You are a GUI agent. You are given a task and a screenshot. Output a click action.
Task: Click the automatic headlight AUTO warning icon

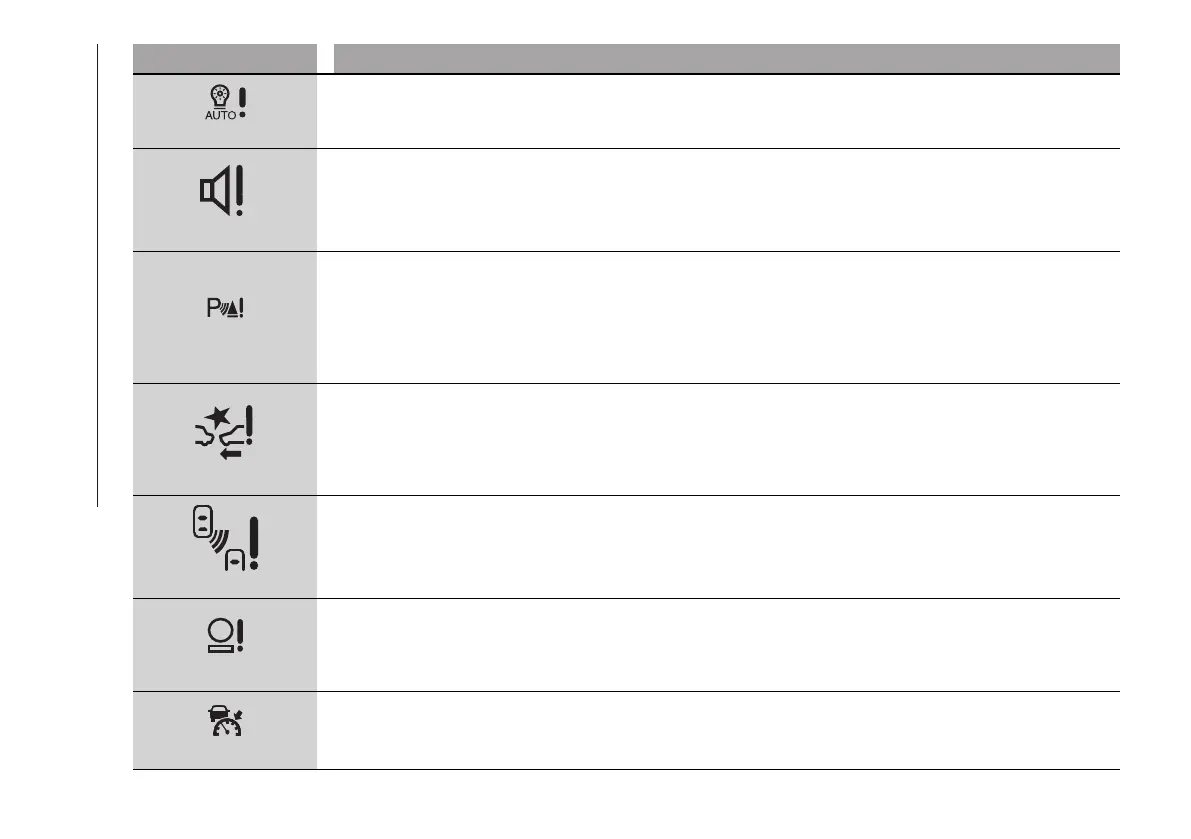point(225,104)
